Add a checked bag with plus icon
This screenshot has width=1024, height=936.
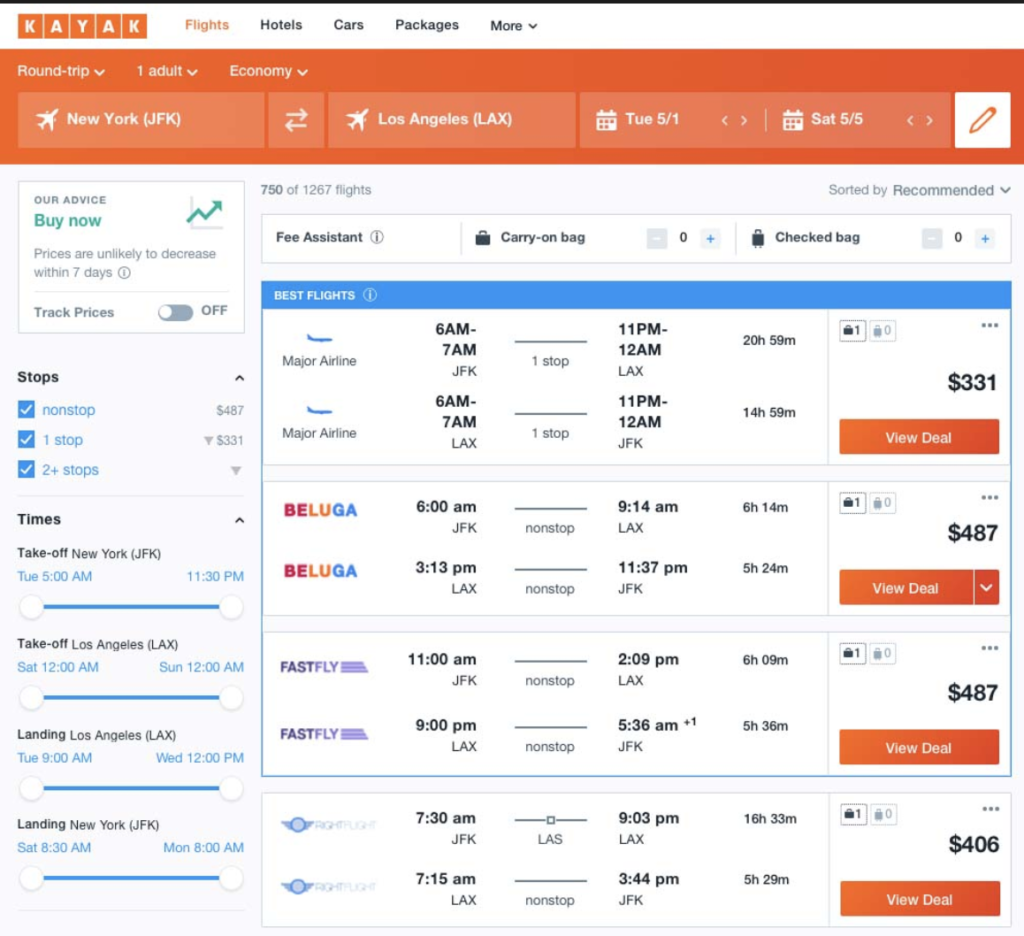coord(985,238)
